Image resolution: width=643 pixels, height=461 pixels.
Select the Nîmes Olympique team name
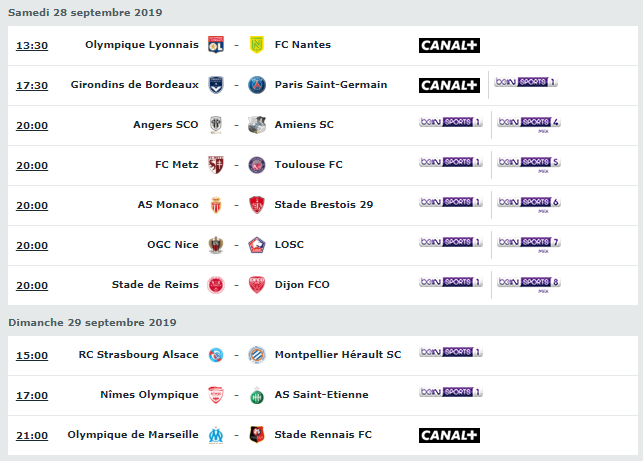149,395
